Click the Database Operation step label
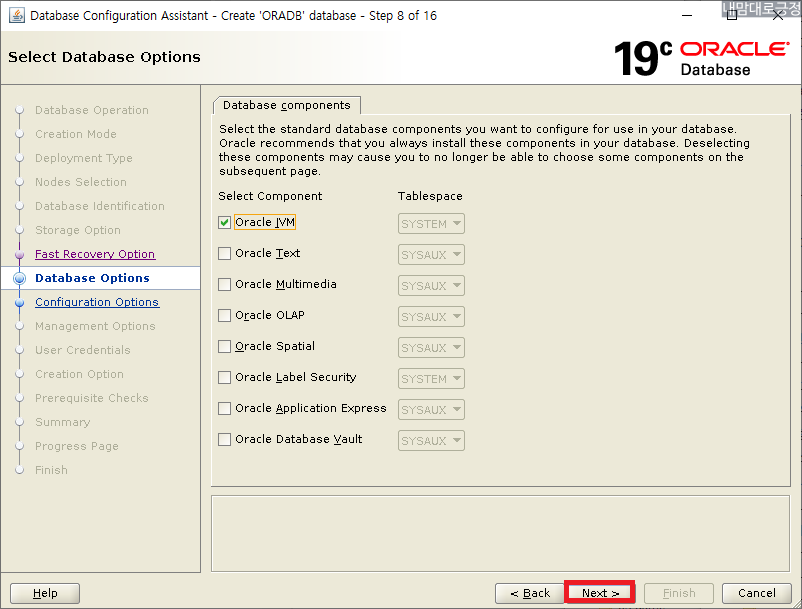 coord(92,110)
